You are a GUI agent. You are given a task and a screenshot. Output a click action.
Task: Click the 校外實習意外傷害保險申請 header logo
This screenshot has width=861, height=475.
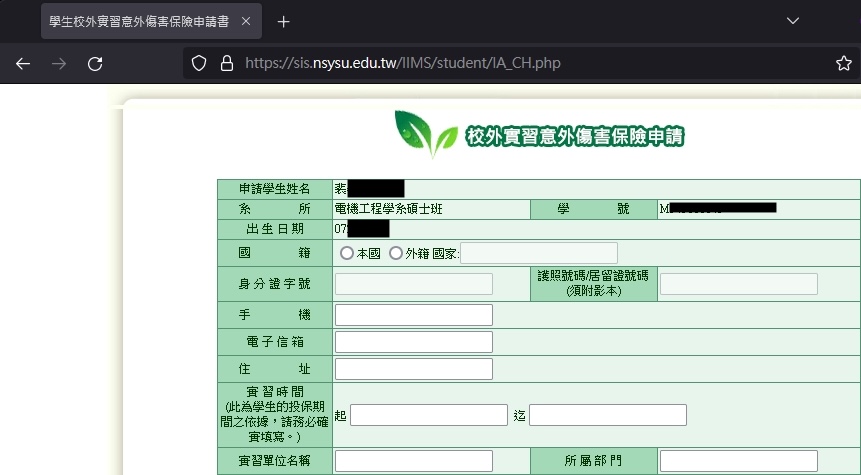coord(540,135)
